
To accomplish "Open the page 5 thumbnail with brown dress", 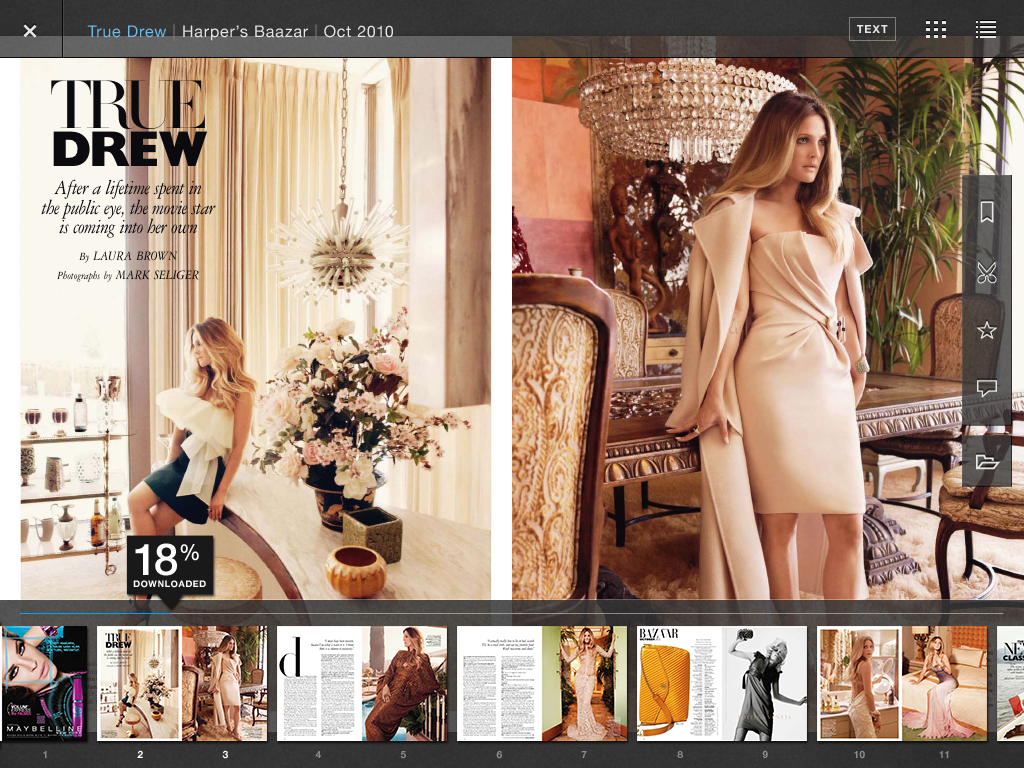I will [x=404, y=683].
